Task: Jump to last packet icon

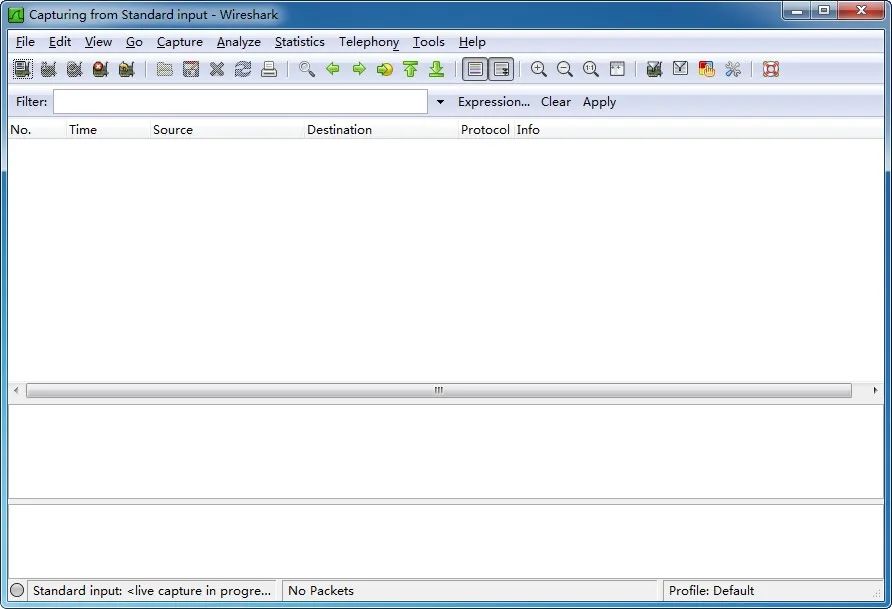Action: [x=437, y=69]
